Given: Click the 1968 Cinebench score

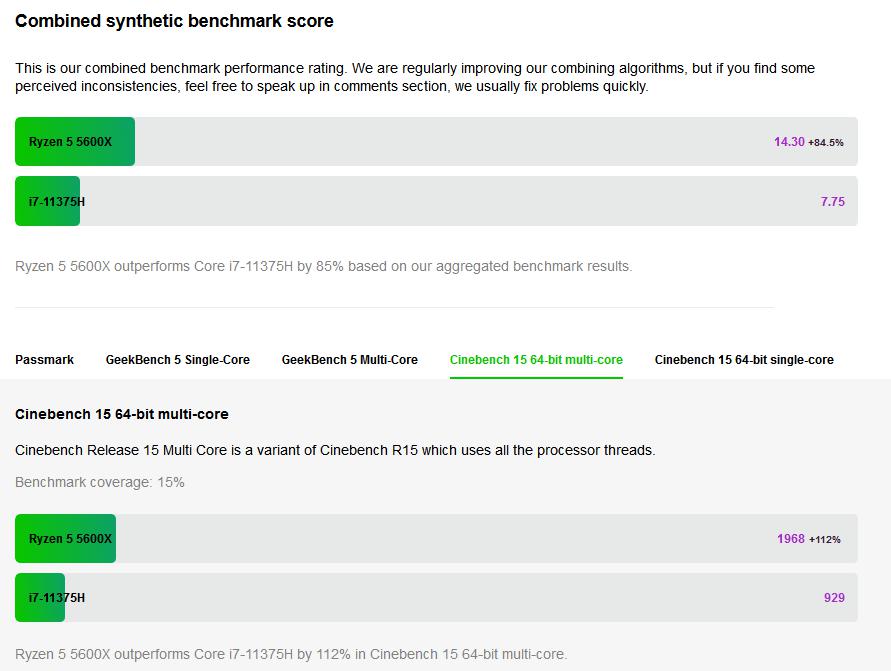Looking at the screenshot, I should [791, 539].
